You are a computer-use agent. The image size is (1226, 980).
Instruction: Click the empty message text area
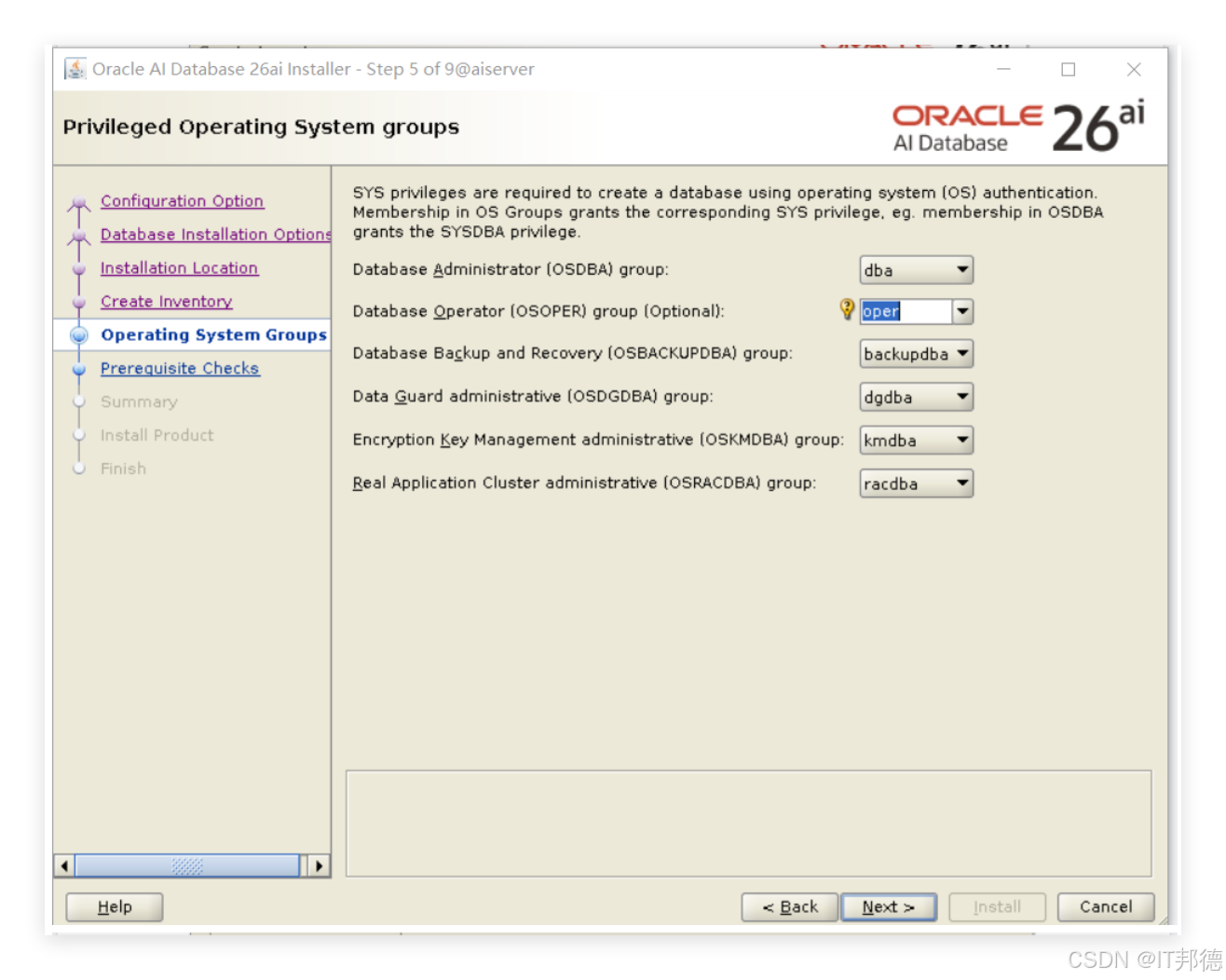coord(748,823)
